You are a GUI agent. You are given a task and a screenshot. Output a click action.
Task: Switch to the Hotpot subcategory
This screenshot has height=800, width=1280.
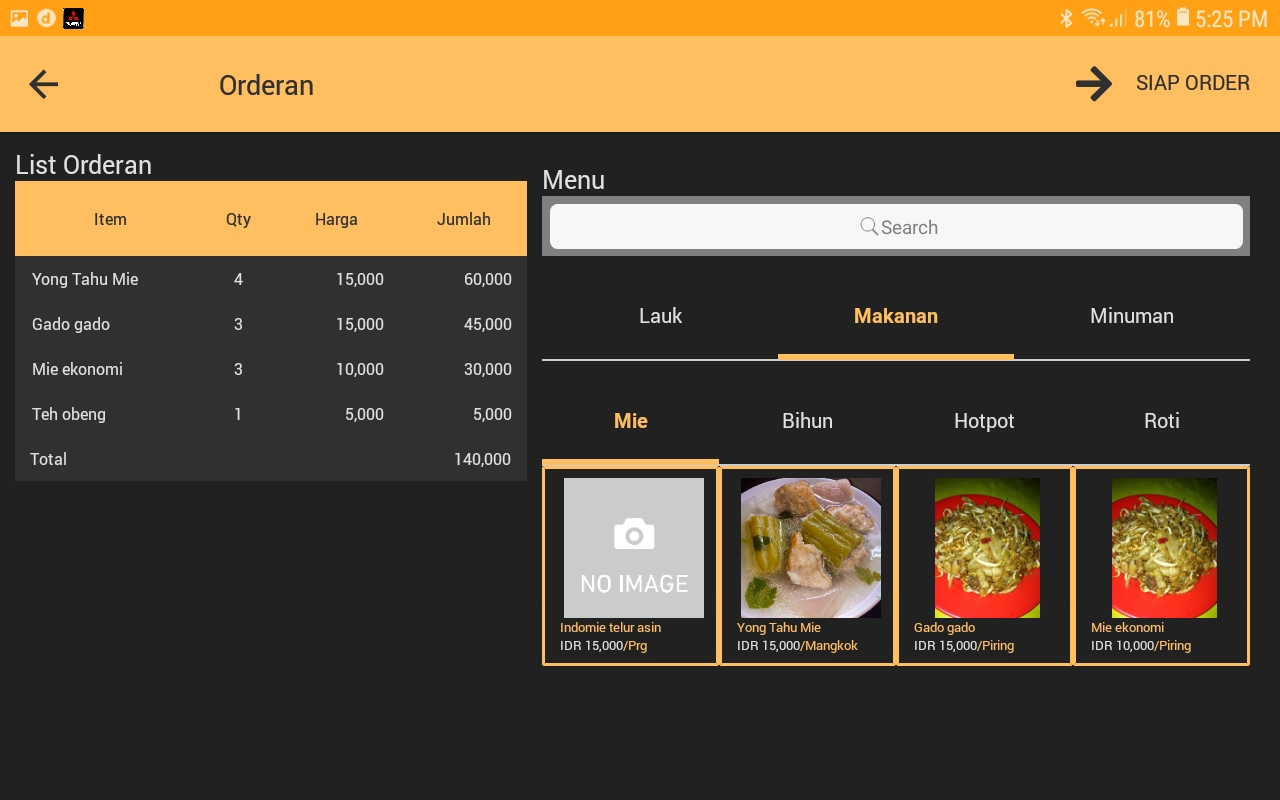(x=984, y=421)
